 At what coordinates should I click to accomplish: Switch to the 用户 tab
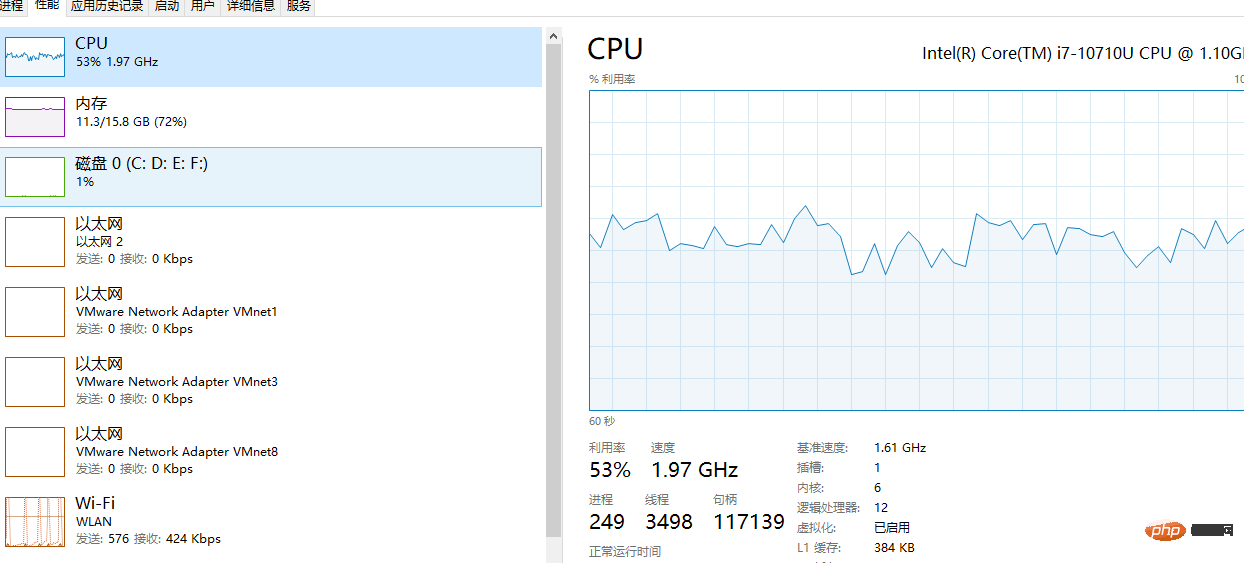(x=202, y=6)
